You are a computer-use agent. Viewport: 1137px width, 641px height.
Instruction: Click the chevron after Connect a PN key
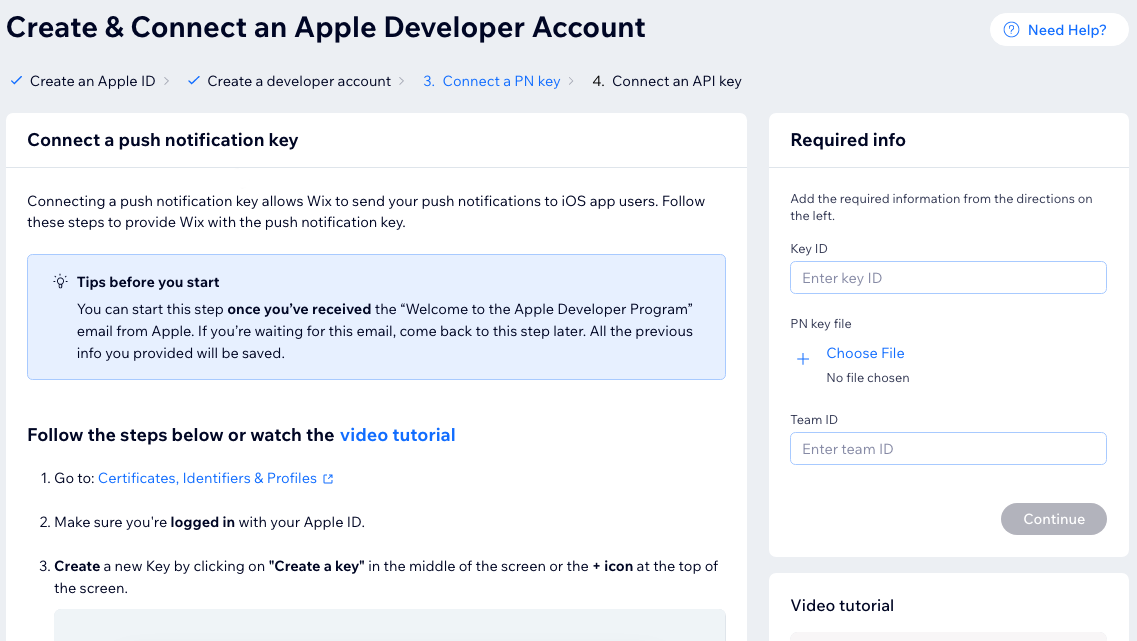coord(571,81)
